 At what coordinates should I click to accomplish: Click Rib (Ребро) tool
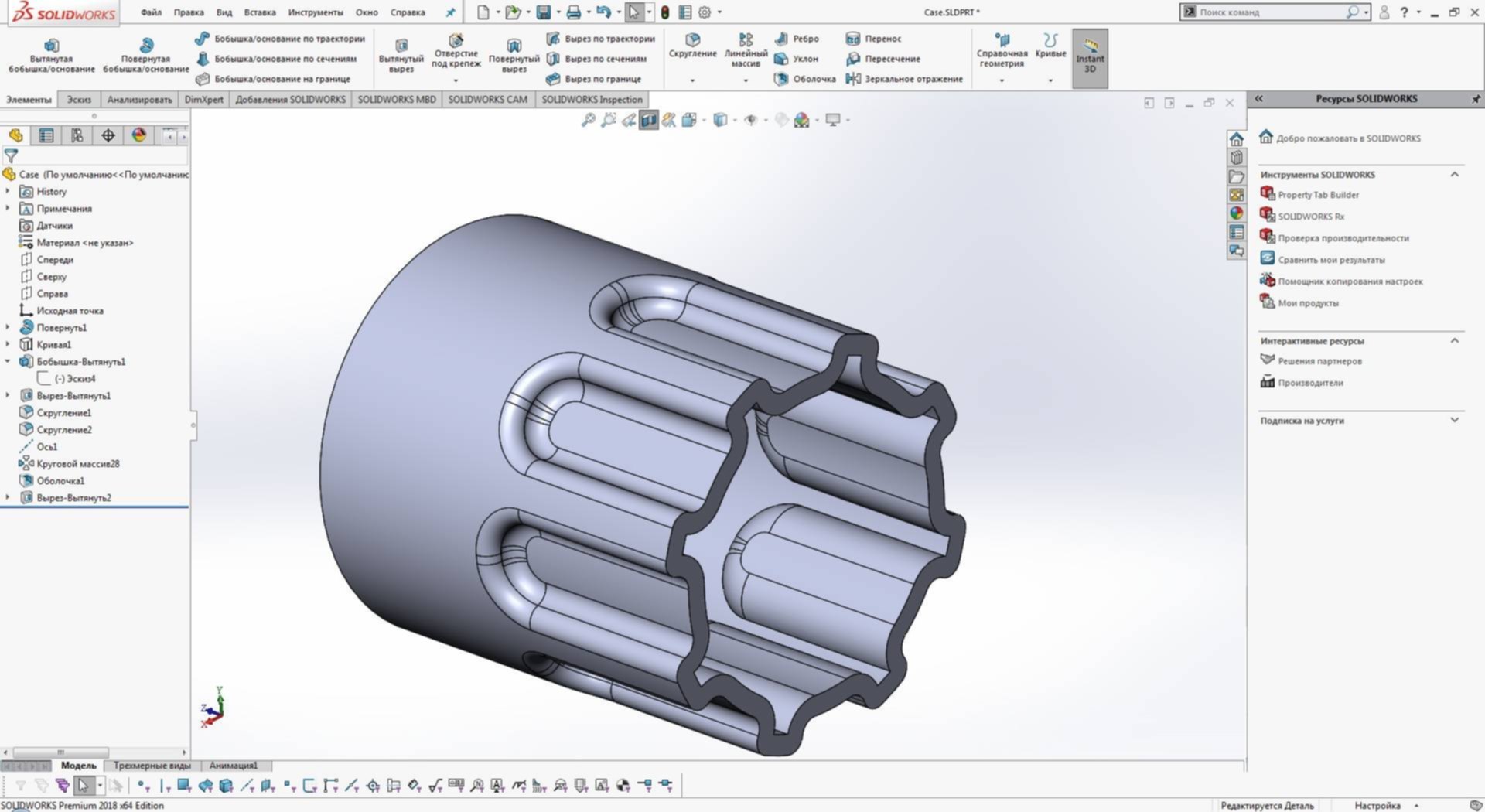[x=796, y=38]
